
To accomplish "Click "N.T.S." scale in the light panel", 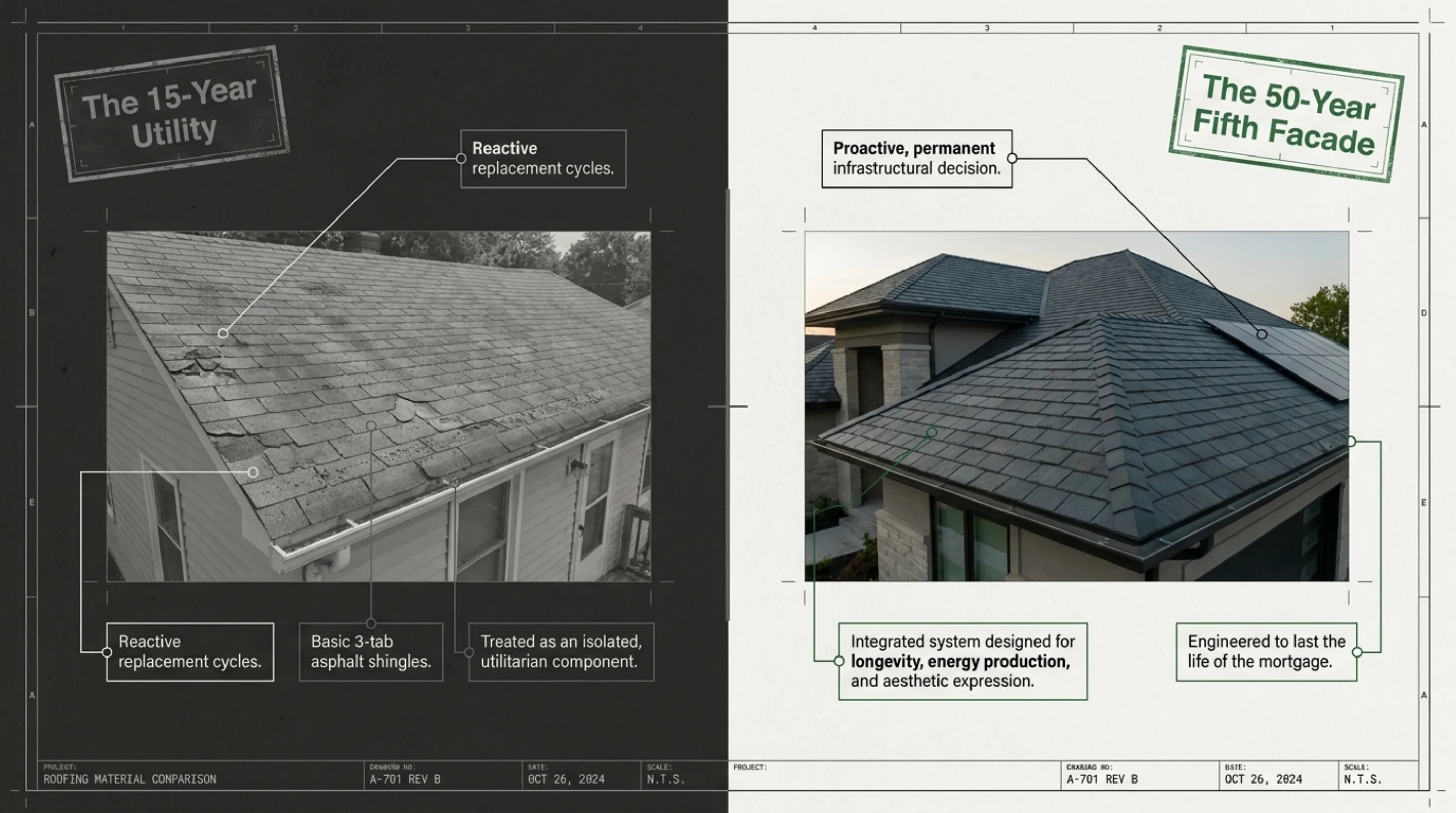I will pyautogui.click(x=1363, y=779).
